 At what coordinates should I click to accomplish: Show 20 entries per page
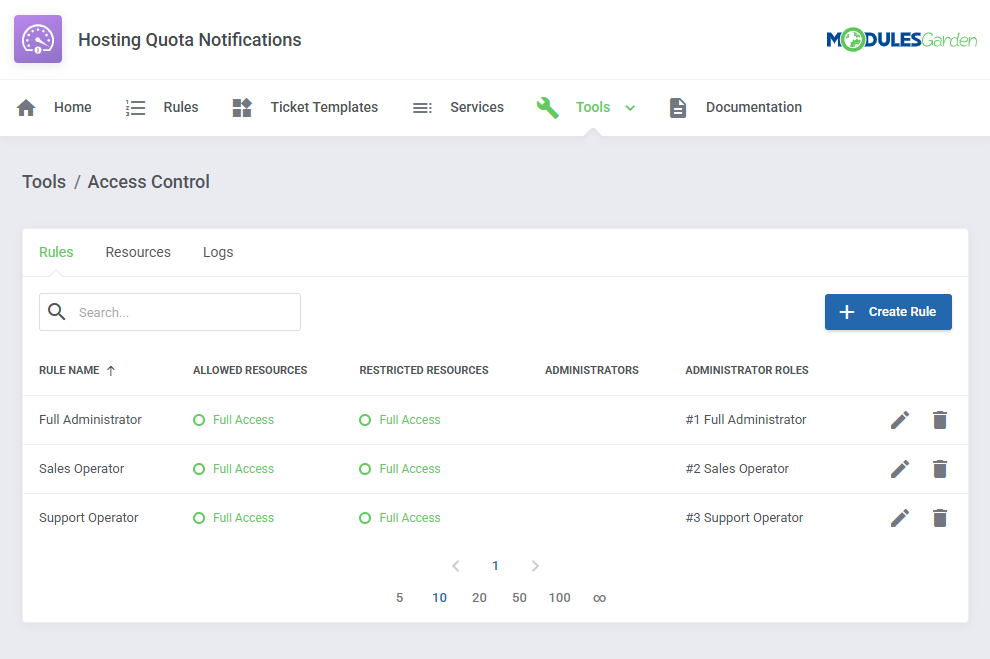coord(479,598)
